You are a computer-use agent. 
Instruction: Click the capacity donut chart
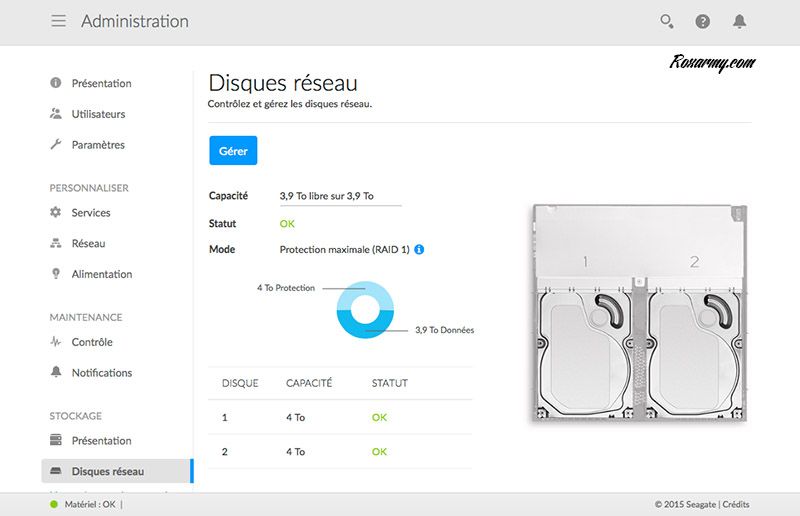[x=364, y=310]
